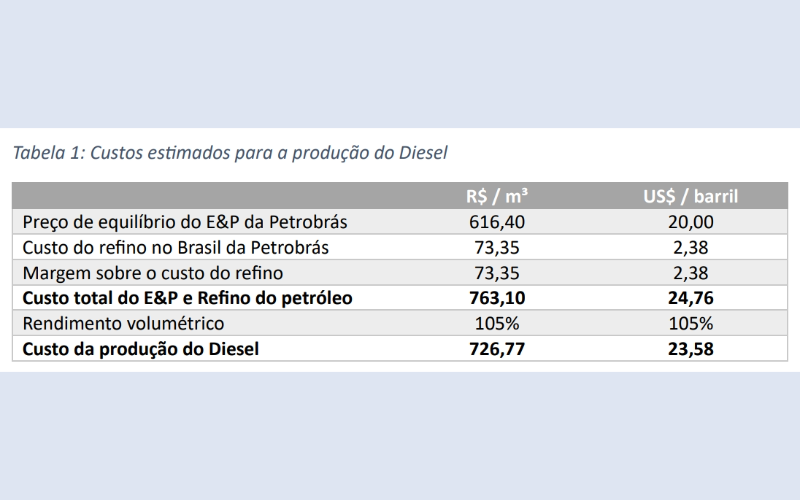This screenshot has height=500, width=800.
Task: Select 2,38 in the refino cost row
Action: (x=691, y=247)
